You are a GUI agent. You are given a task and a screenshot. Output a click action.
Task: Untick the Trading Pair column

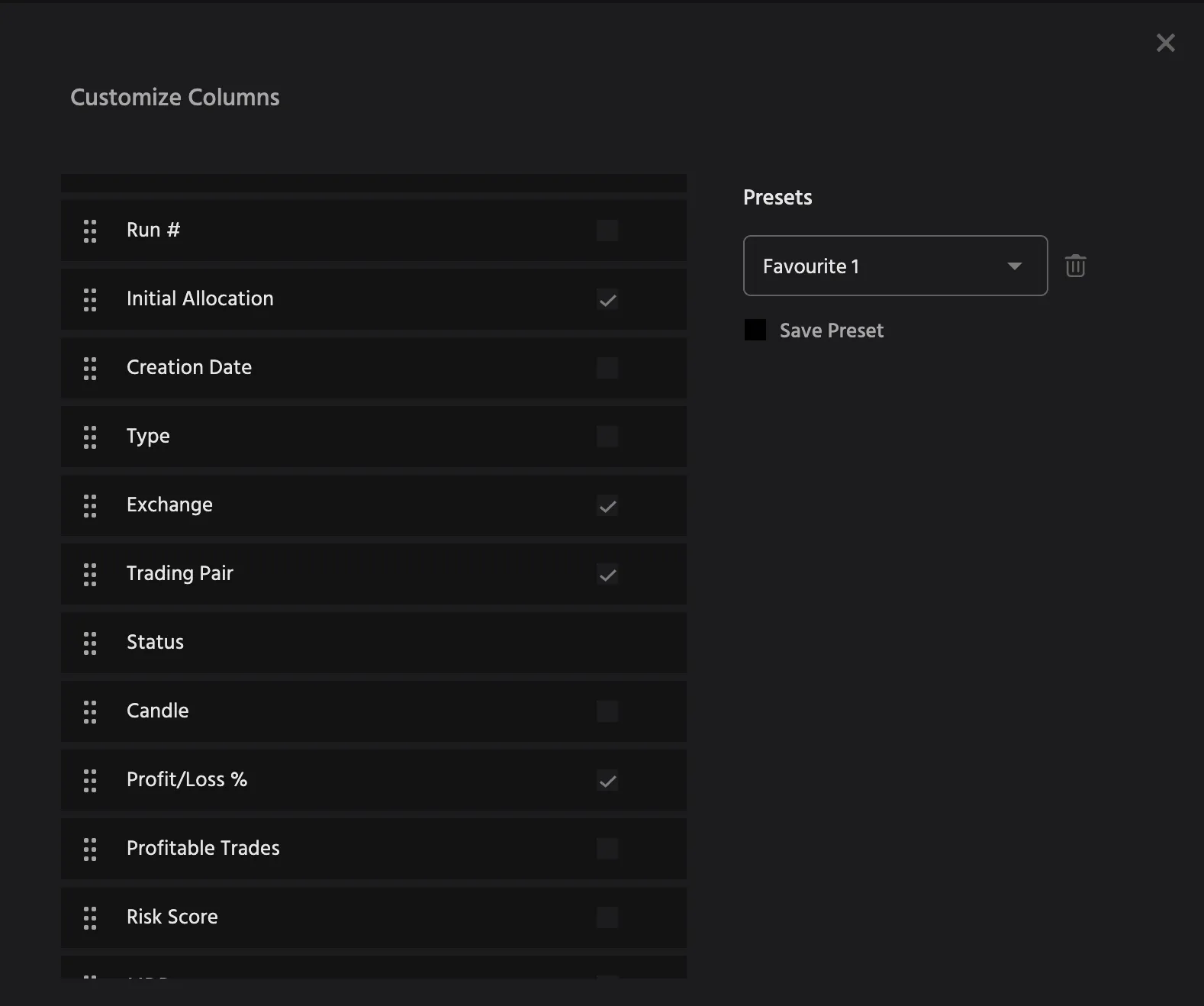pyautogui.click(x=607, y=574)
